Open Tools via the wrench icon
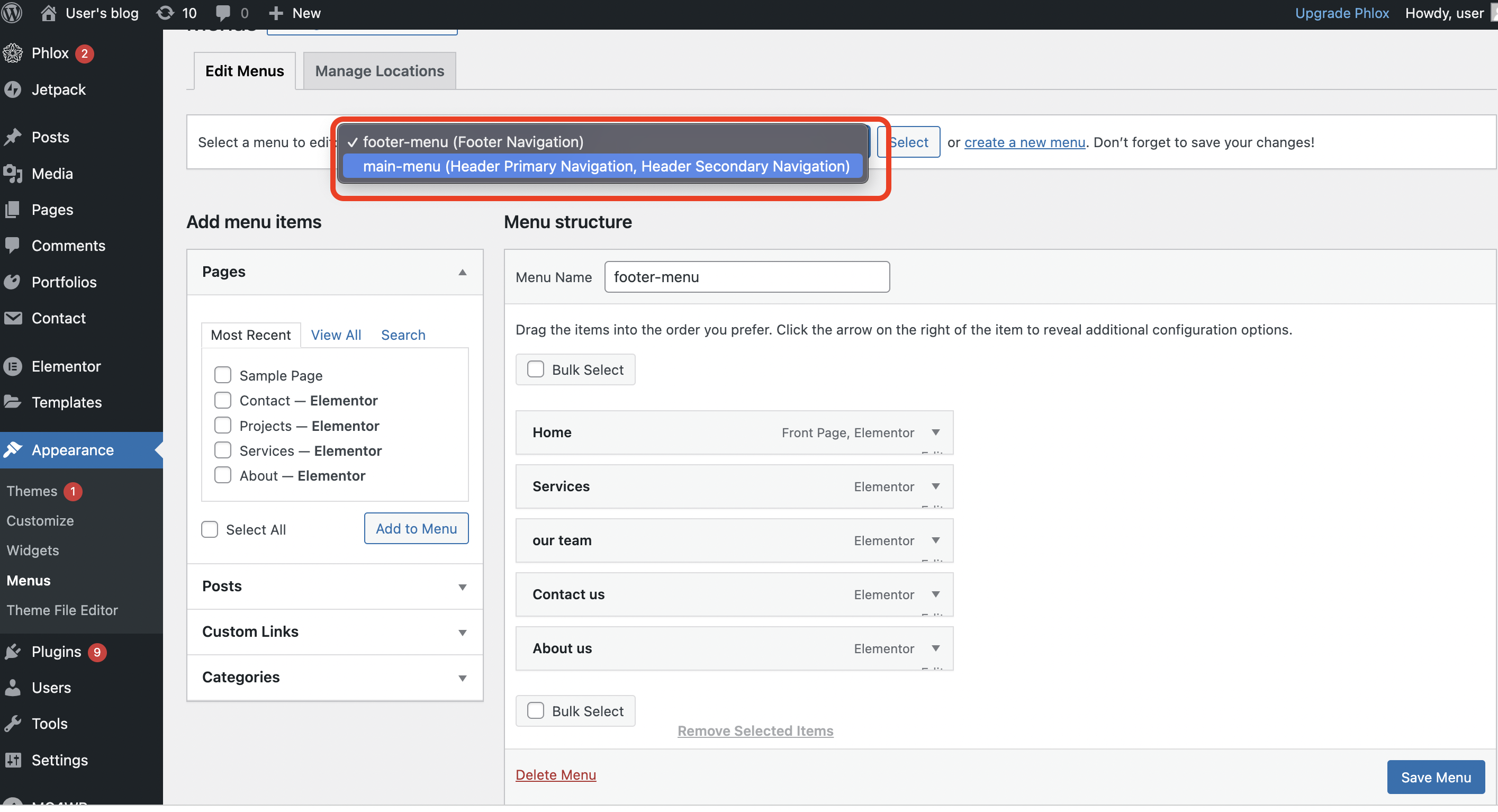This screenshot has height=812, width=1498. pyautogui.click(x=13, y=724)
